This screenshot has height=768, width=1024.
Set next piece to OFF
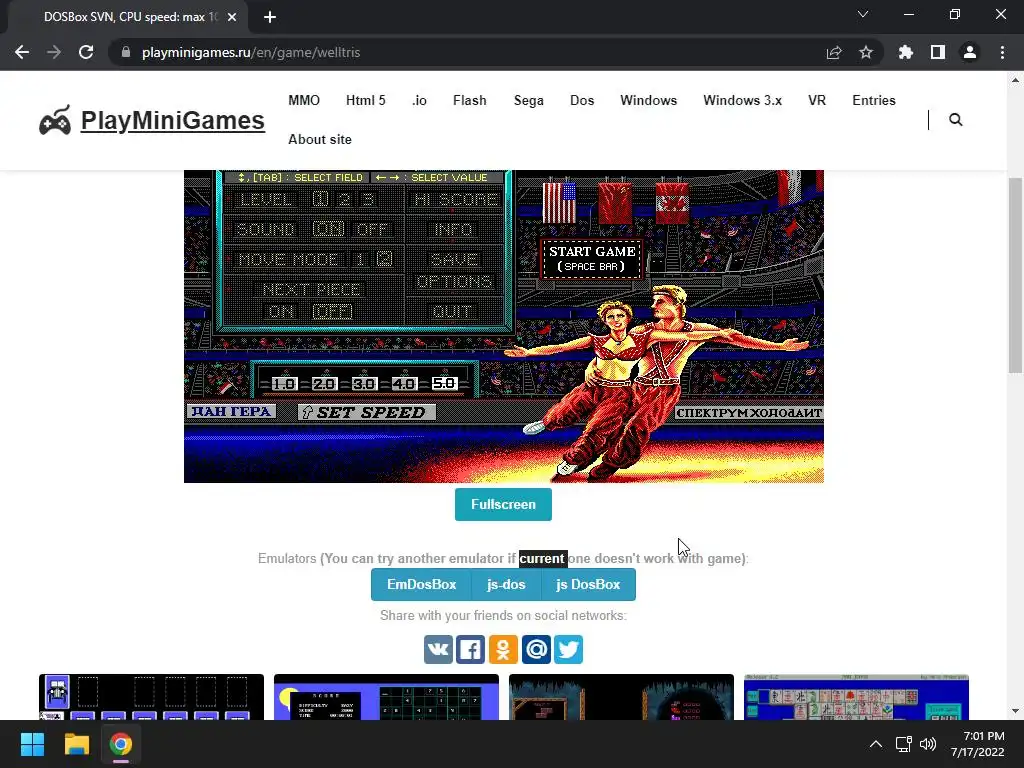332,312
